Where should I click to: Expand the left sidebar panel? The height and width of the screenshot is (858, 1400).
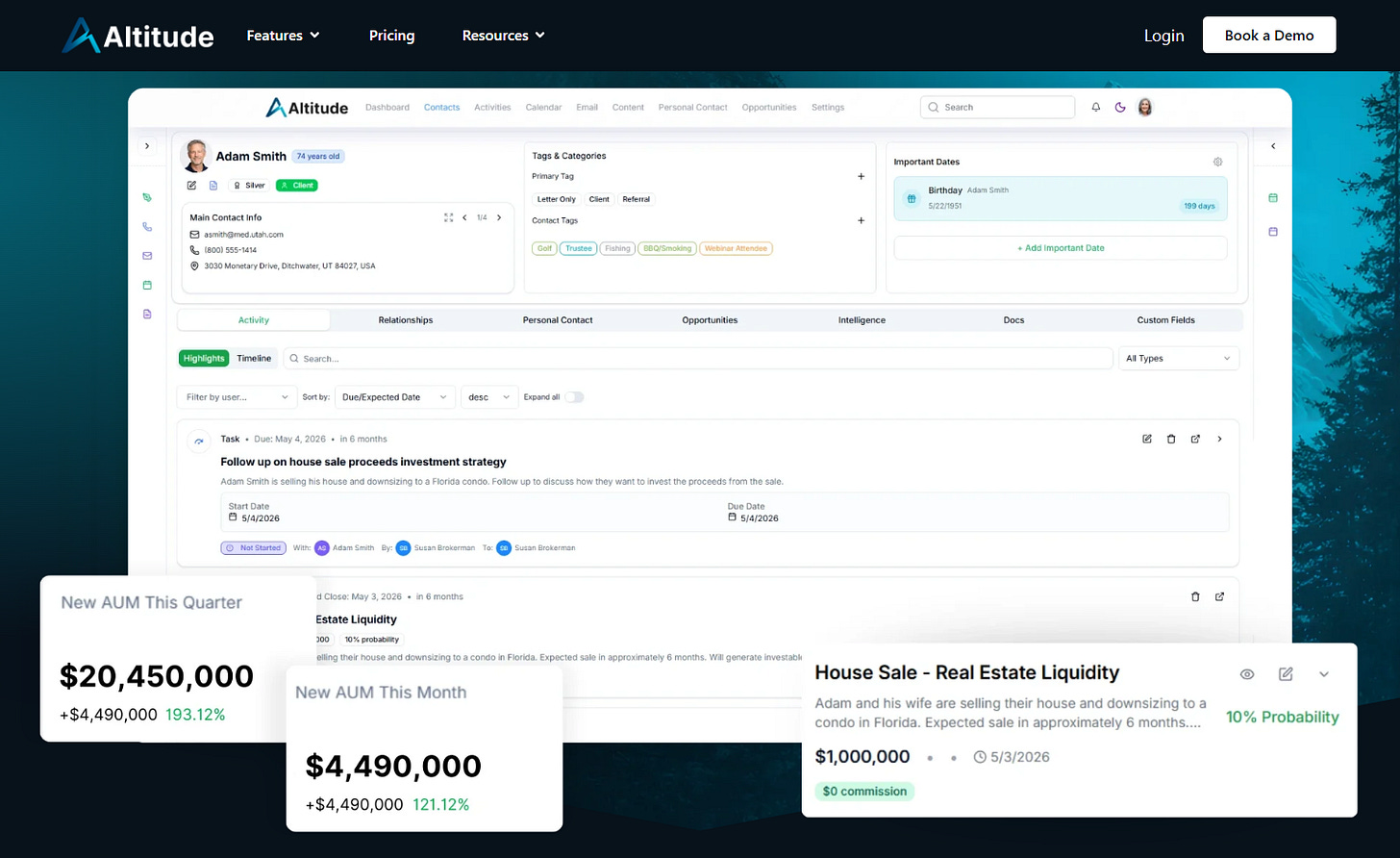(x=147, y=146)
